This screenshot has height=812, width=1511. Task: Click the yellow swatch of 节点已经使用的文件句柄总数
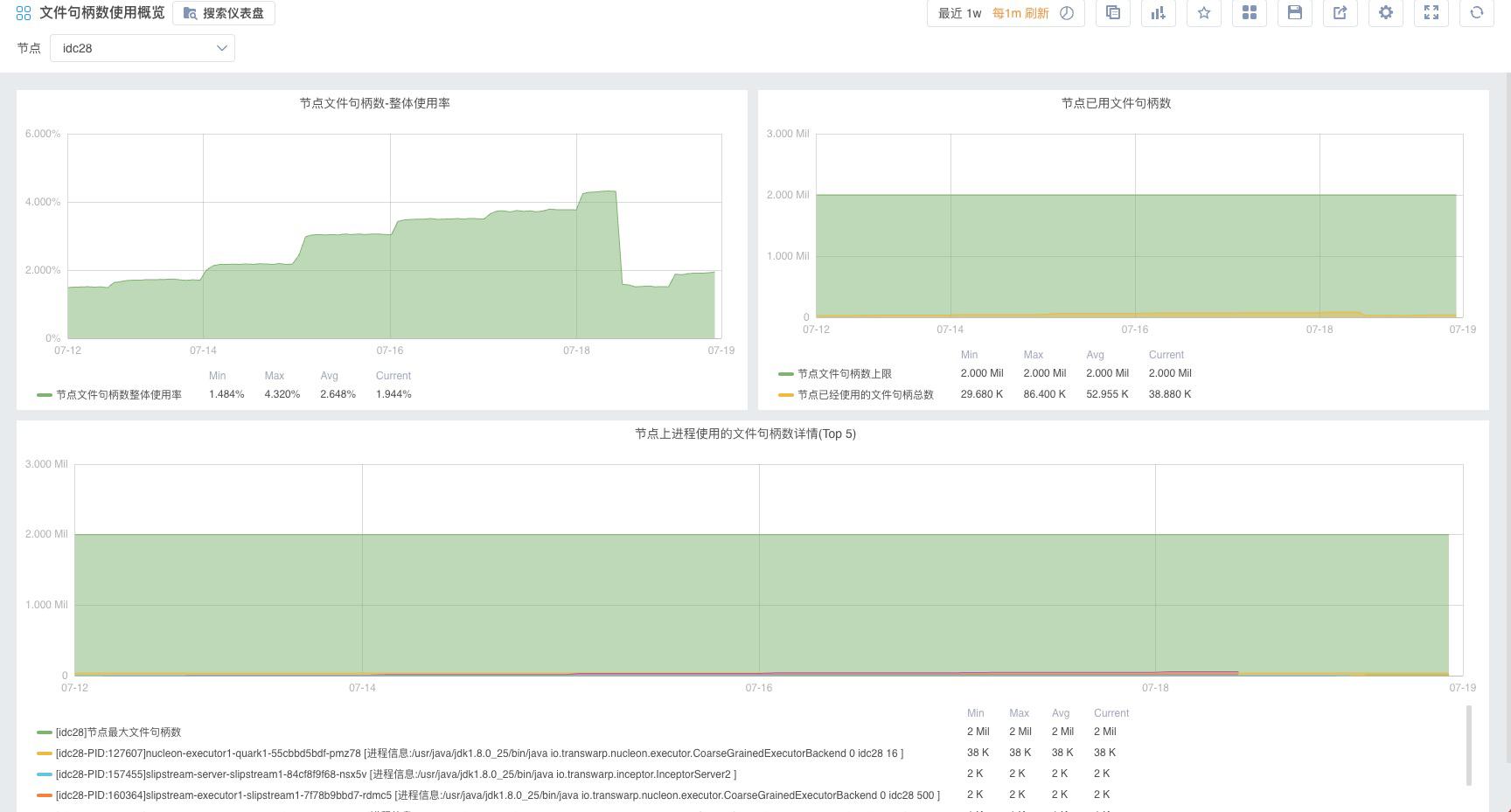[x=786, y=395]
